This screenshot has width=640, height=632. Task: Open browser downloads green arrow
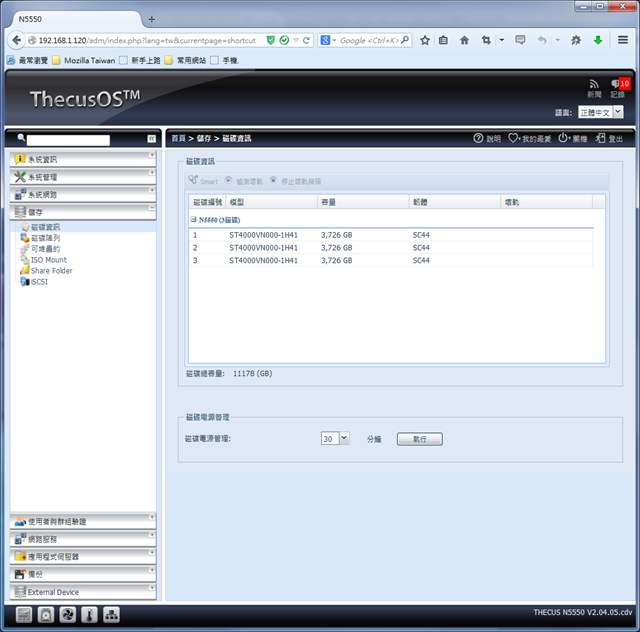pos(598,40)
